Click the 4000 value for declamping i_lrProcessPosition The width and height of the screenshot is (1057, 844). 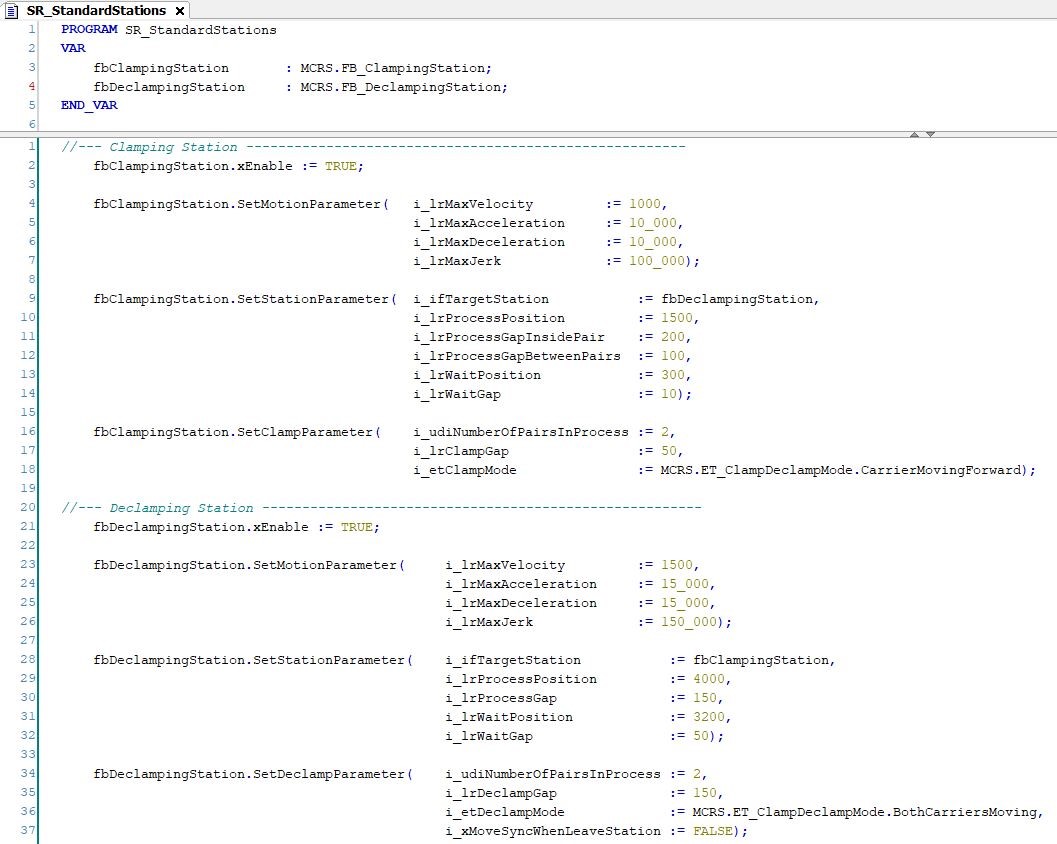click(709, 679)
